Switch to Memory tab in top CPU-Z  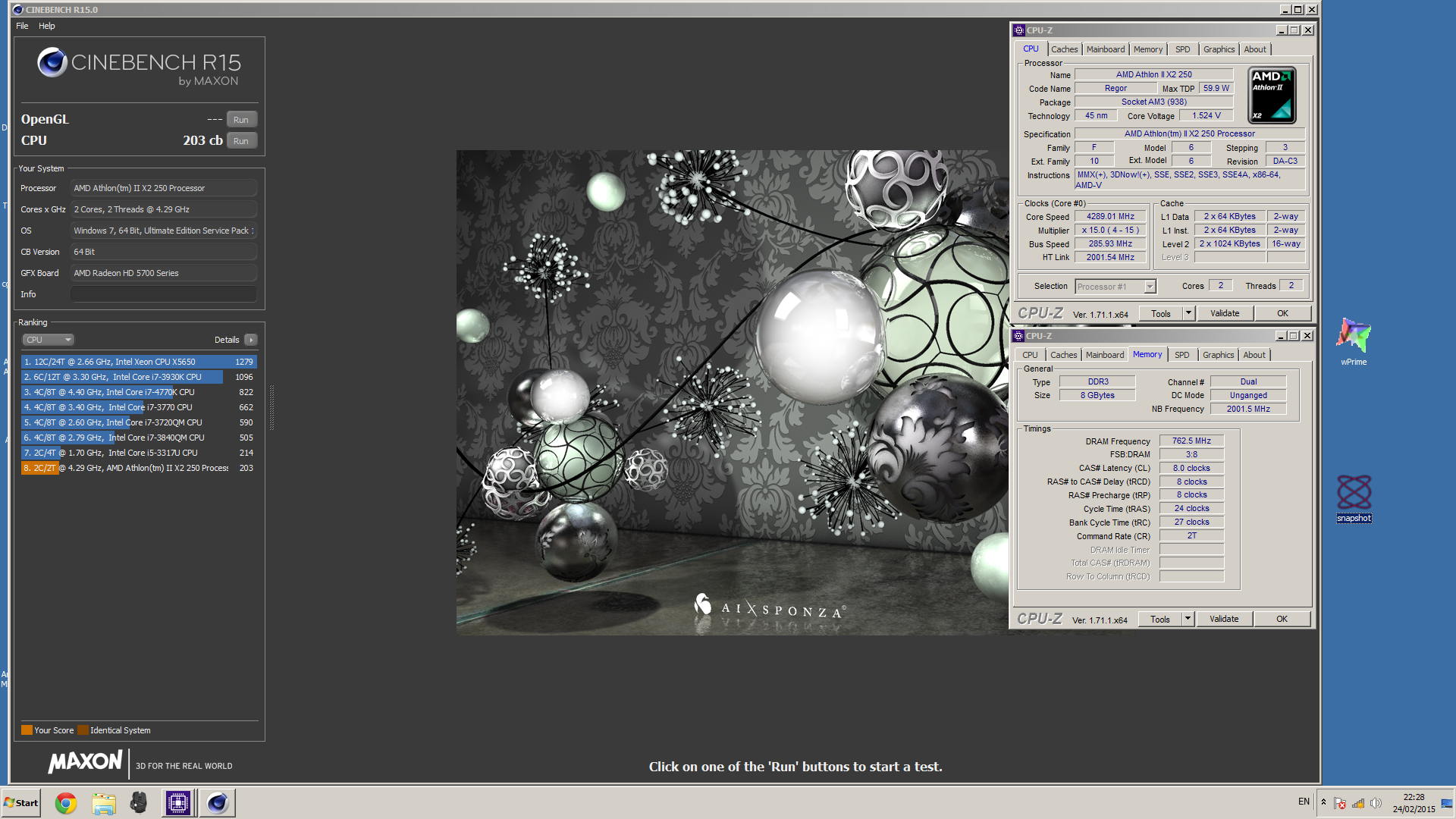[x=1148, y=49]
